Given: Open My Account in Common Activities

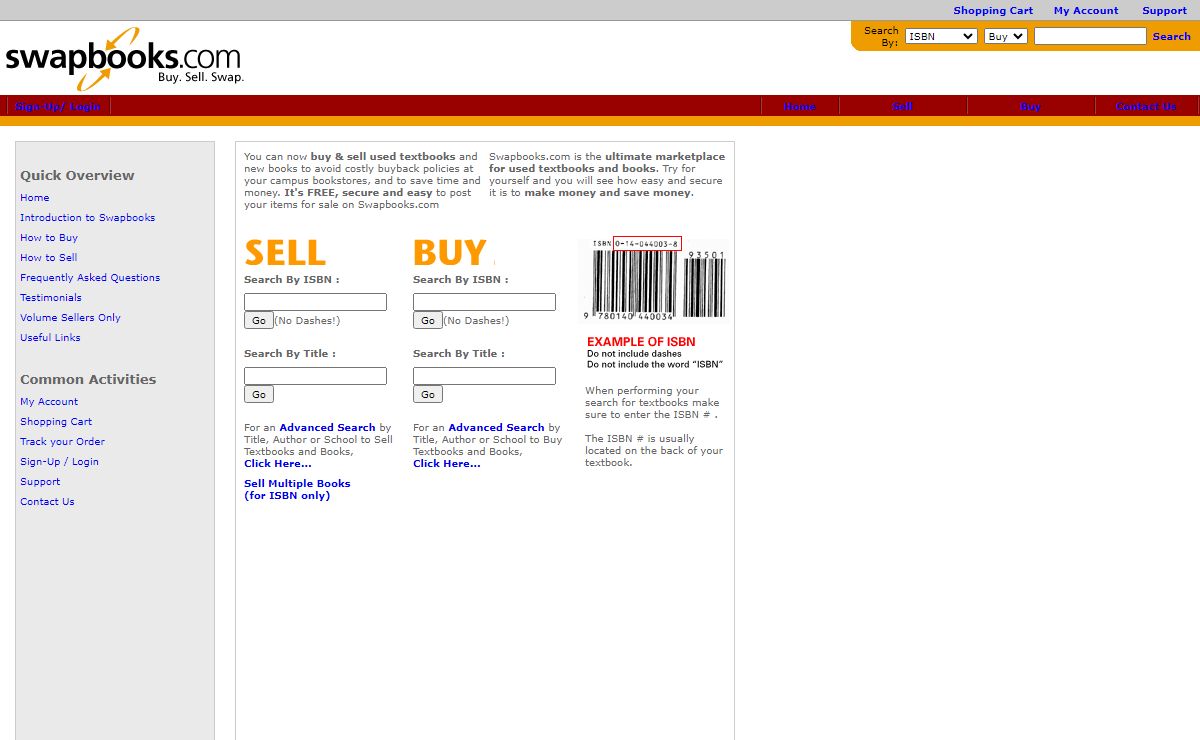Looking at the screenshot, I should [x=49, y=401].
